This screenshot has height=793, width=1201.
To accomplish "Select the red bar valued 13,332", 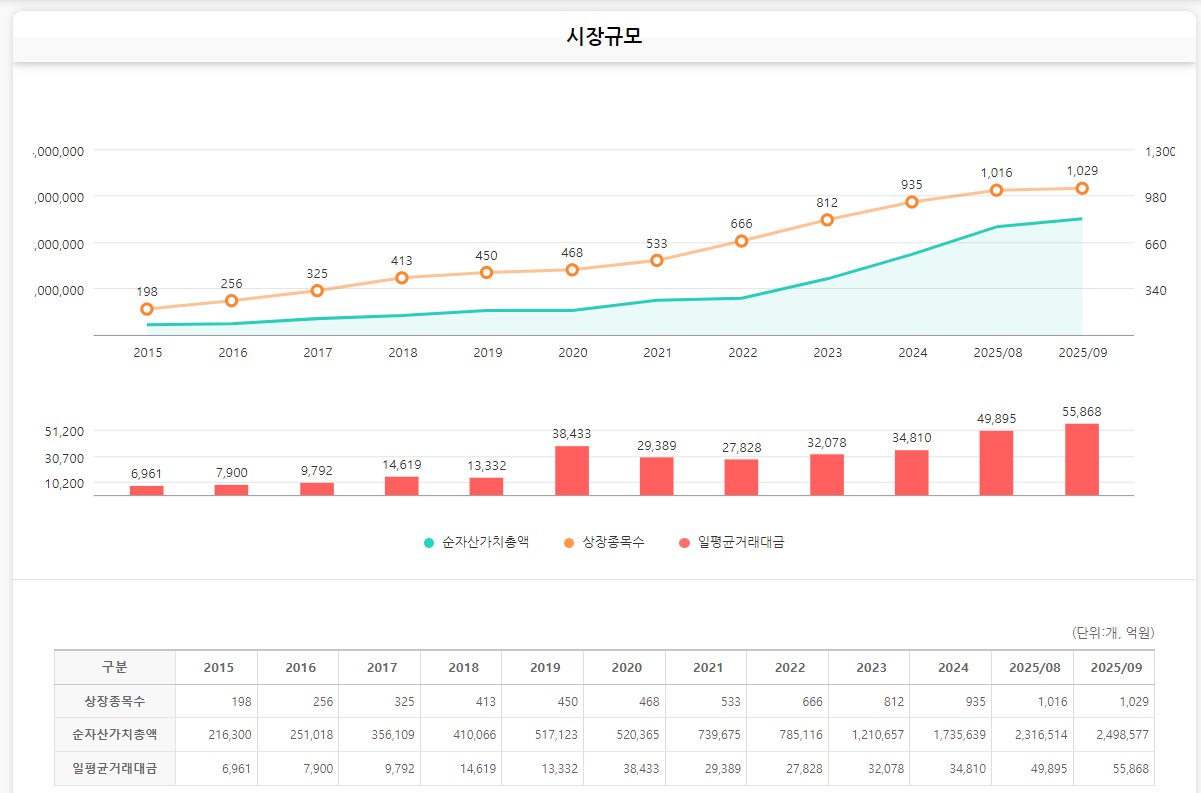I will tap(487, 487).
